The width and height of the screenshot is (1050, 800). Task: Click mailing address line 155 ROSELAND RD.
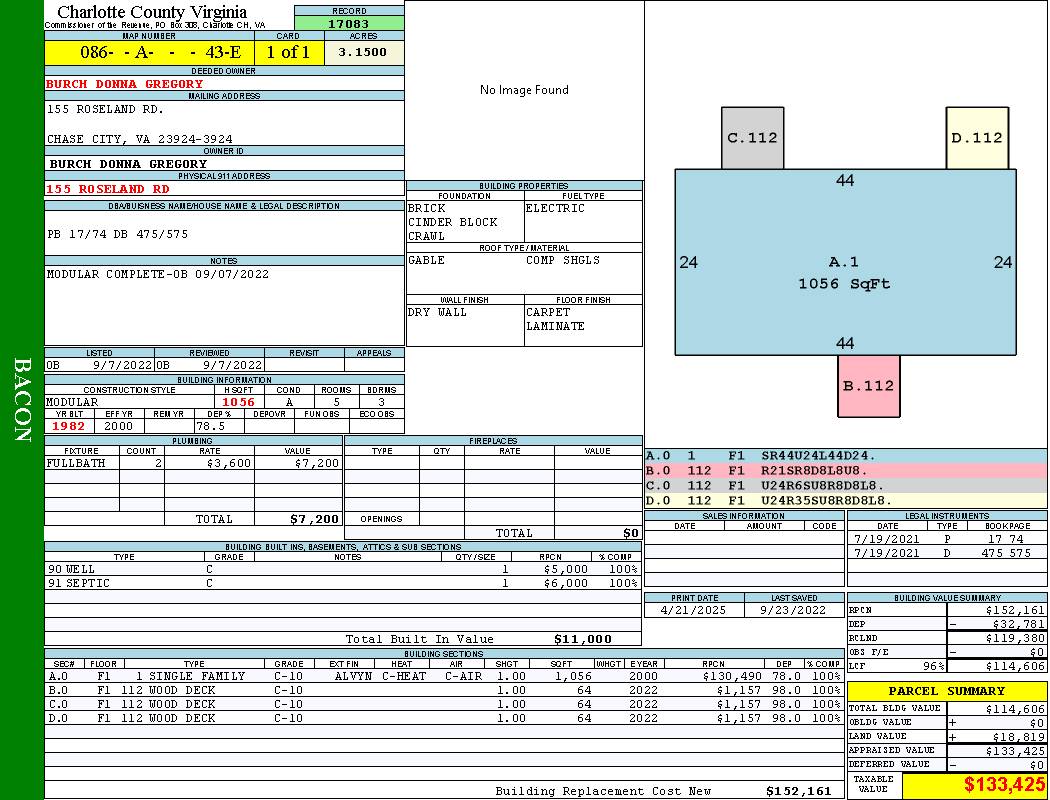(105, 108)
